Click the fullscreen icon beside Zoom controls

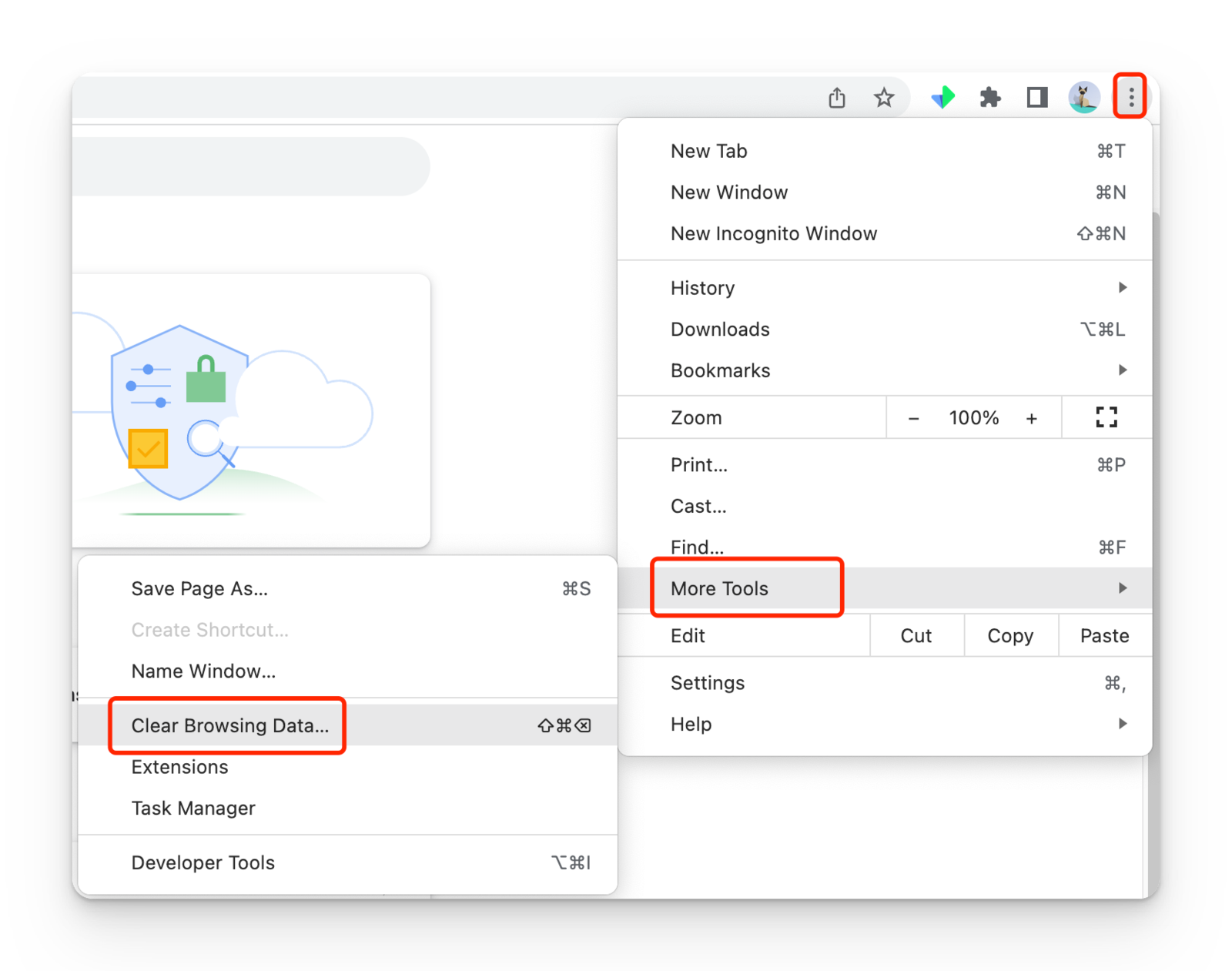click(x=1106, y=417)
